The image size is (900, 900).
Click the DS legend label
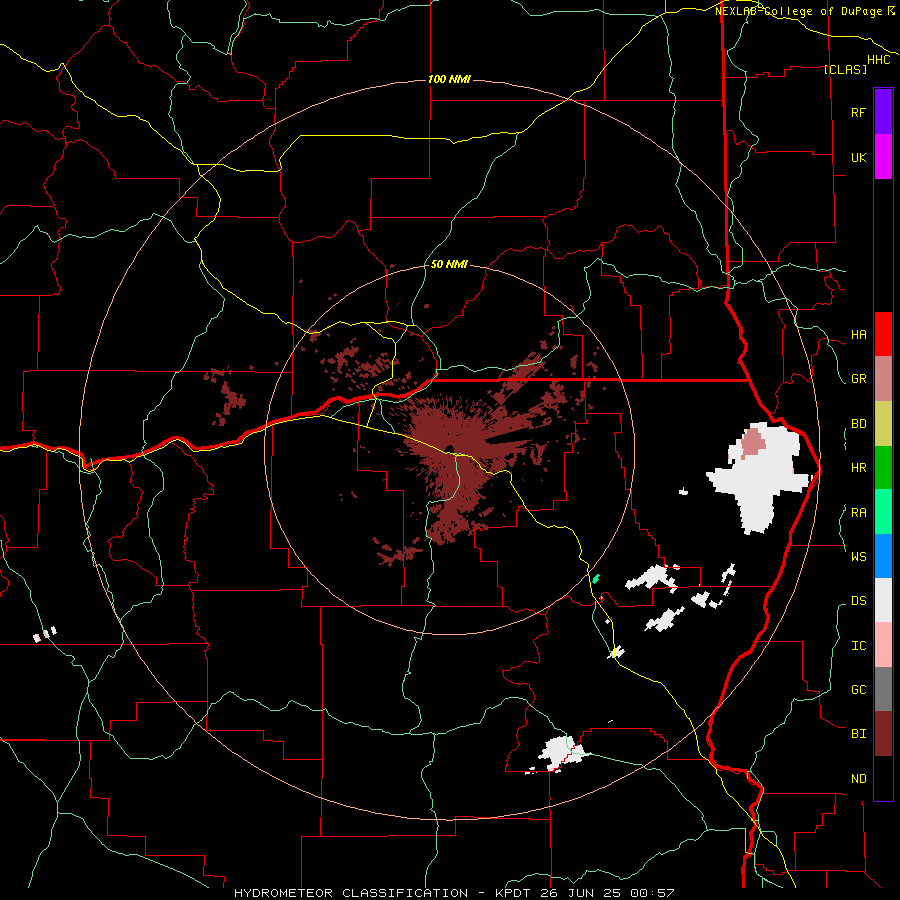[x=858, y=601]
